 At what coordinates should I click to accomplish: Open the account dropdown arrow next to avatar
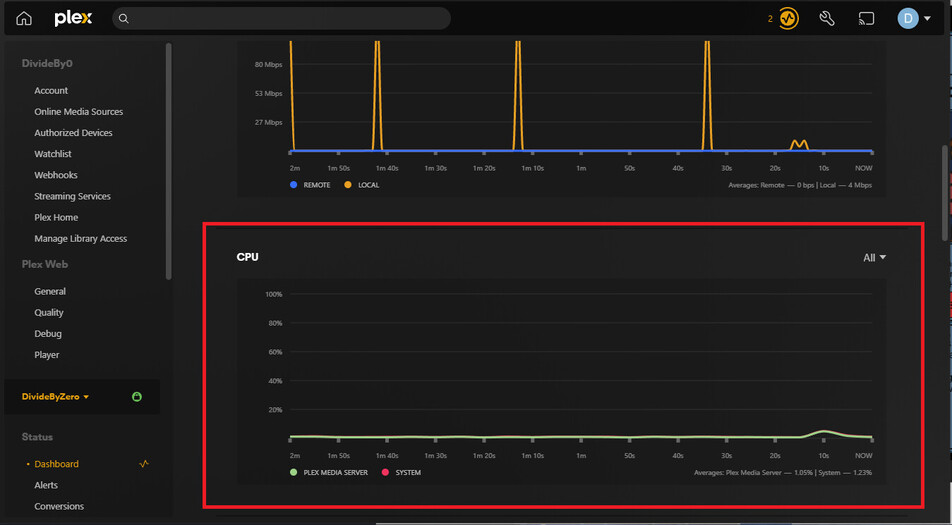pyautogui.click(x=927, y=19)
